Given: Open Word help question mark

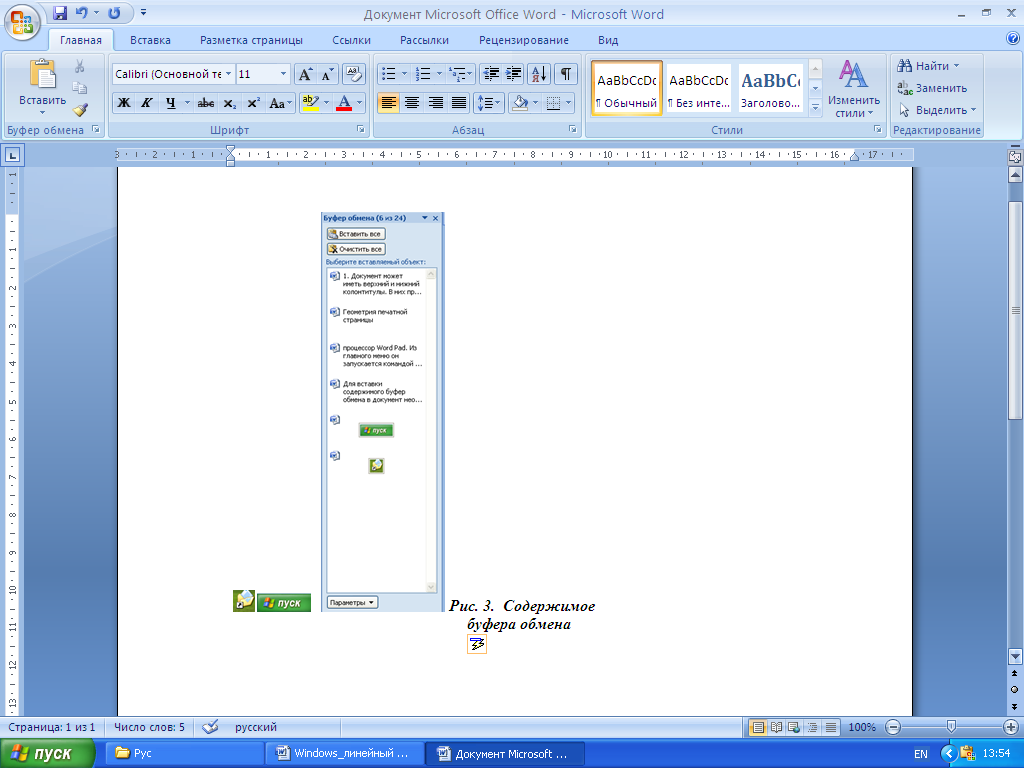Looking at the screenshot, I should coord(1013,39).
